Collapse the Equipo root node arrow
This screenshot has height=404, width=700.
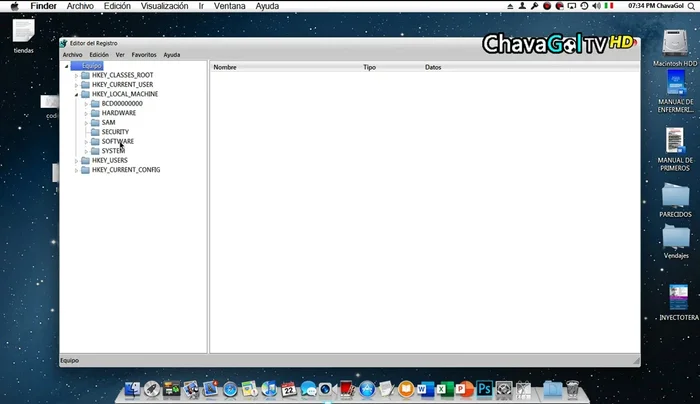(67, 66)
